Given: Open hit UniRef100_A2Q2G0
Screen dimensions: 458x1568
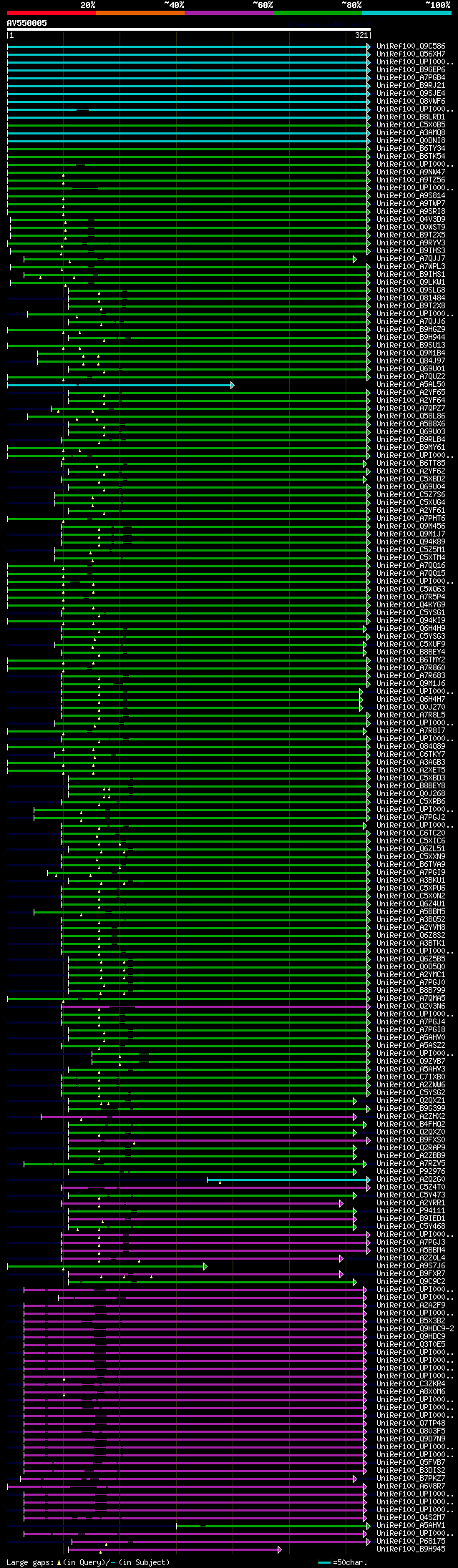Looking at the screenshot, I should pos(411,1180).
